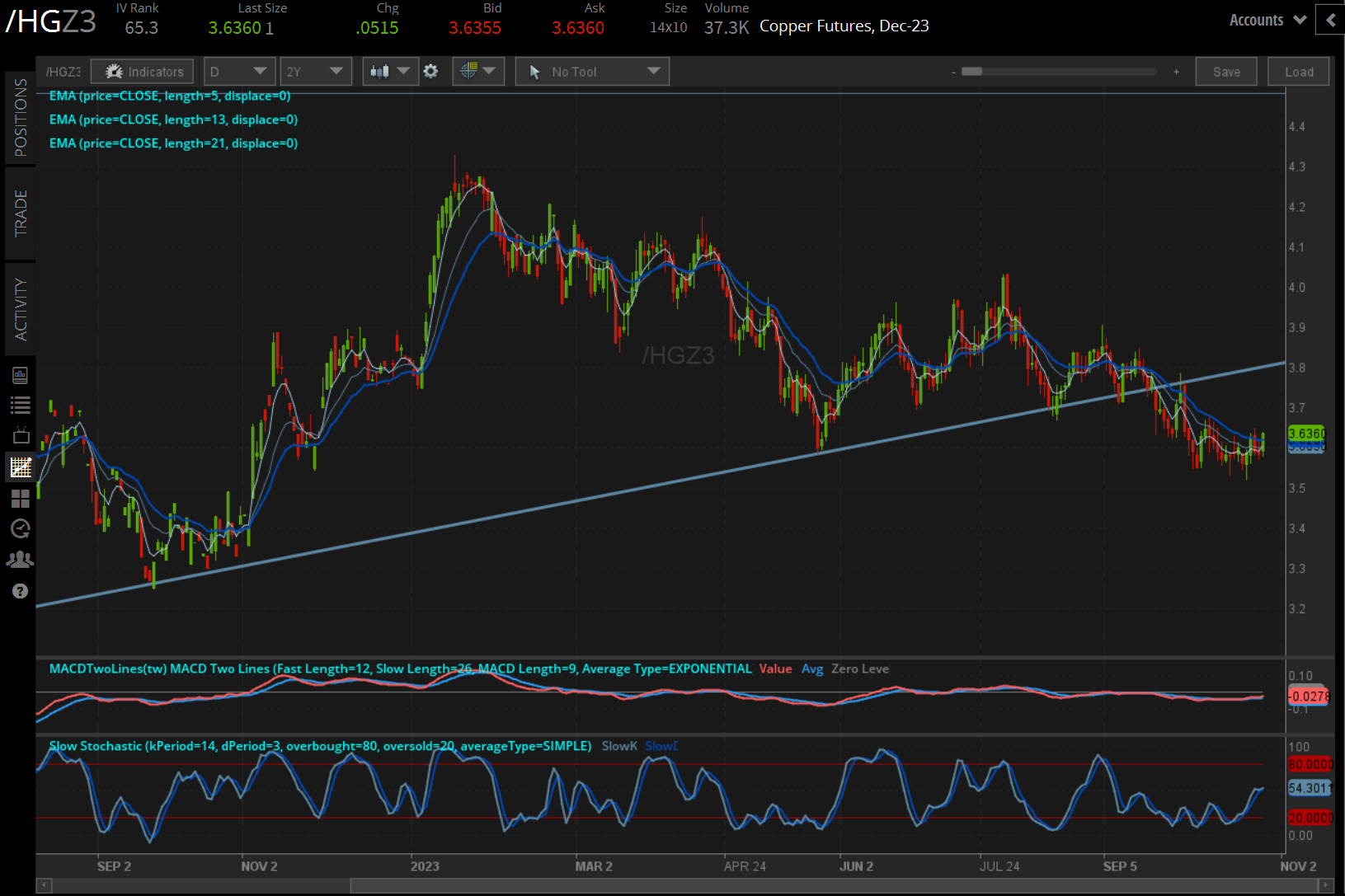Viewport: 1345px width, 896px height.
Task: Expand the D timeframe dropdown
Action: click(239, 72)
